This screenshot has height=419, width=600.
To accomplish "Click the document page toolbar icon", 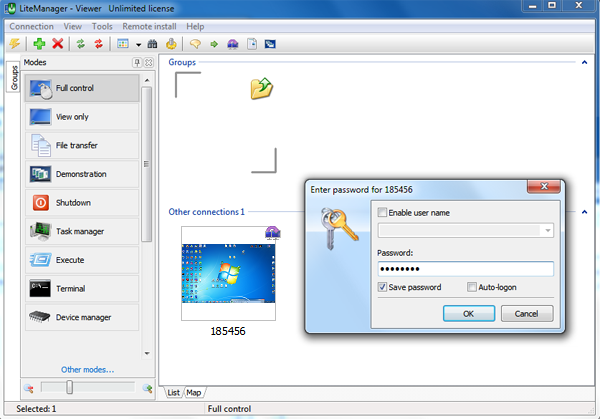I will tap(252, 44).
